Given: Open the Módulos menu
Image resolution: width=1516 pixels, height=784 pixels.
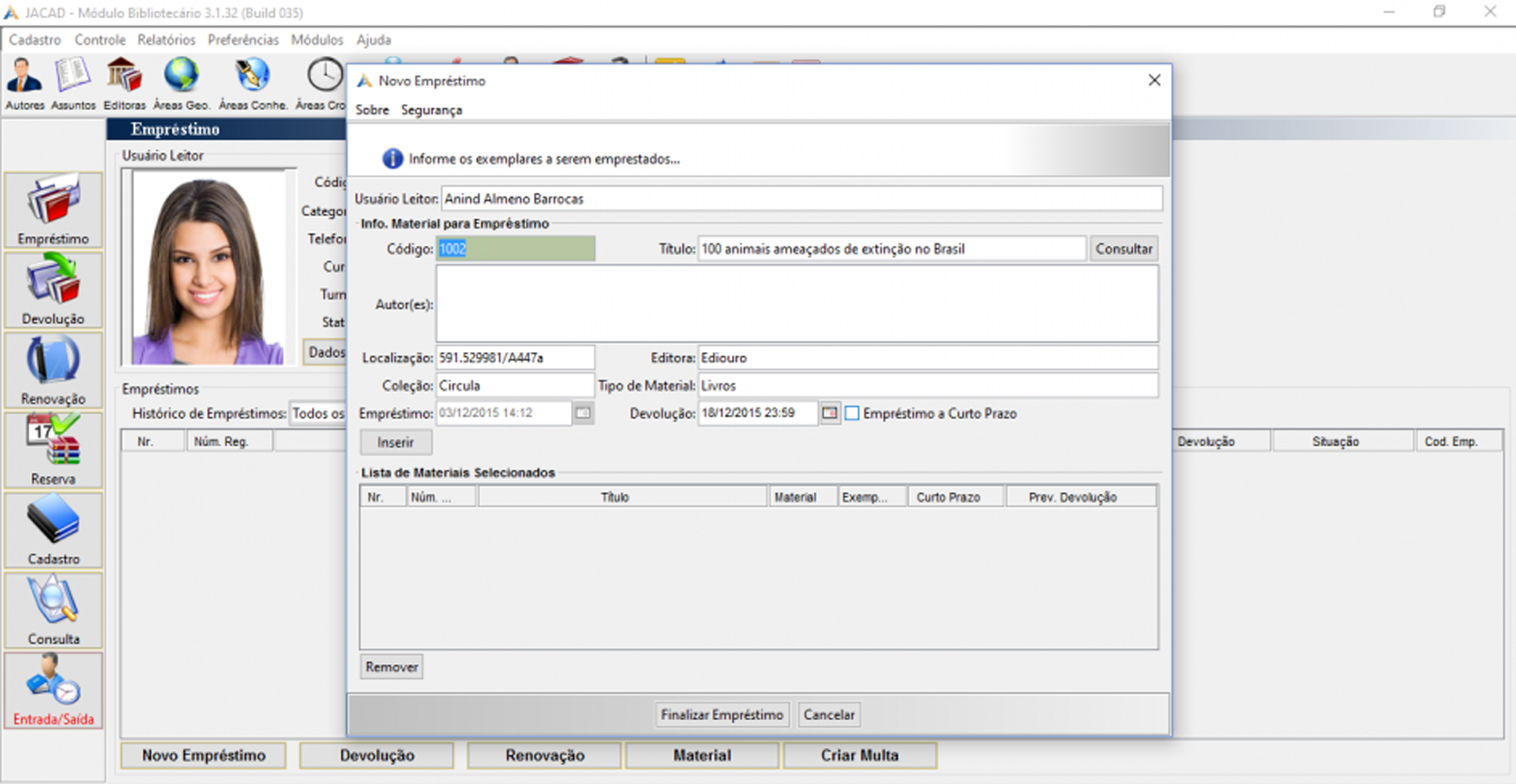Looking at the screenshot, I should [x=317, y=39].
